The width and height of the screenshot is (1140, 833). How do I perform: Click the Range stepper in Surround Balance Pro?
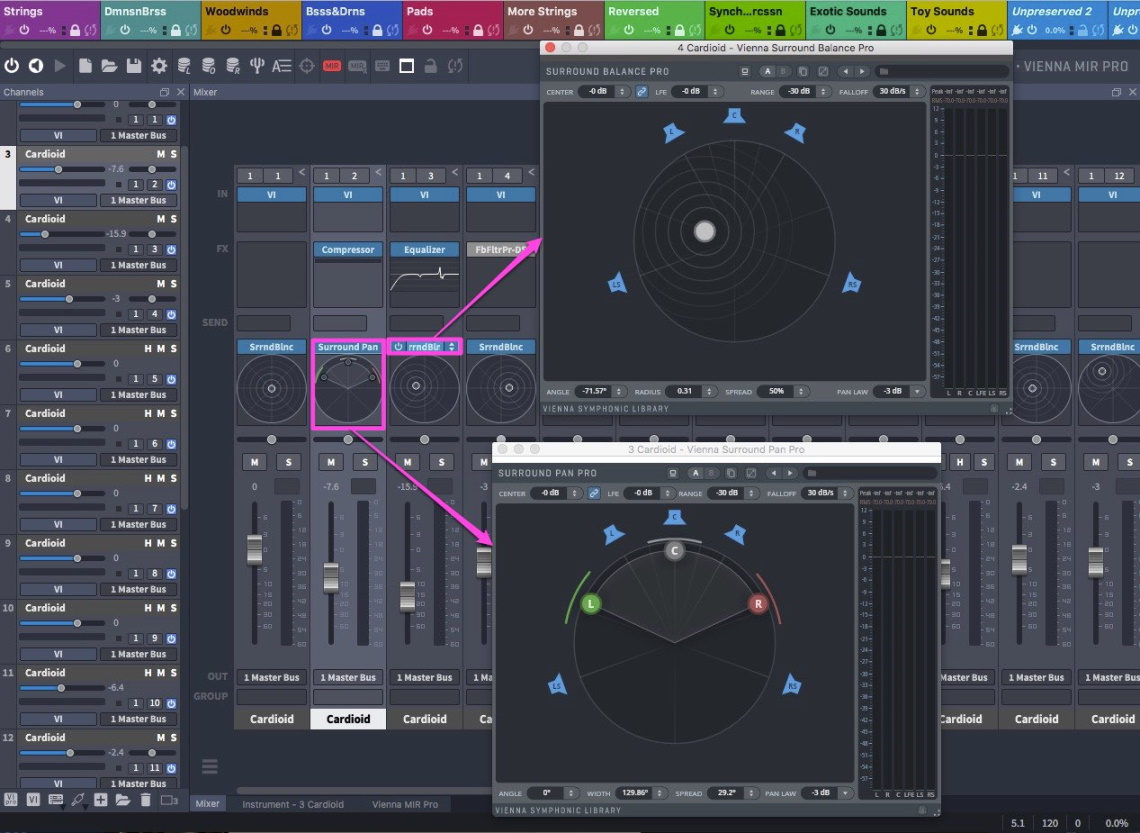pos(823,92)
